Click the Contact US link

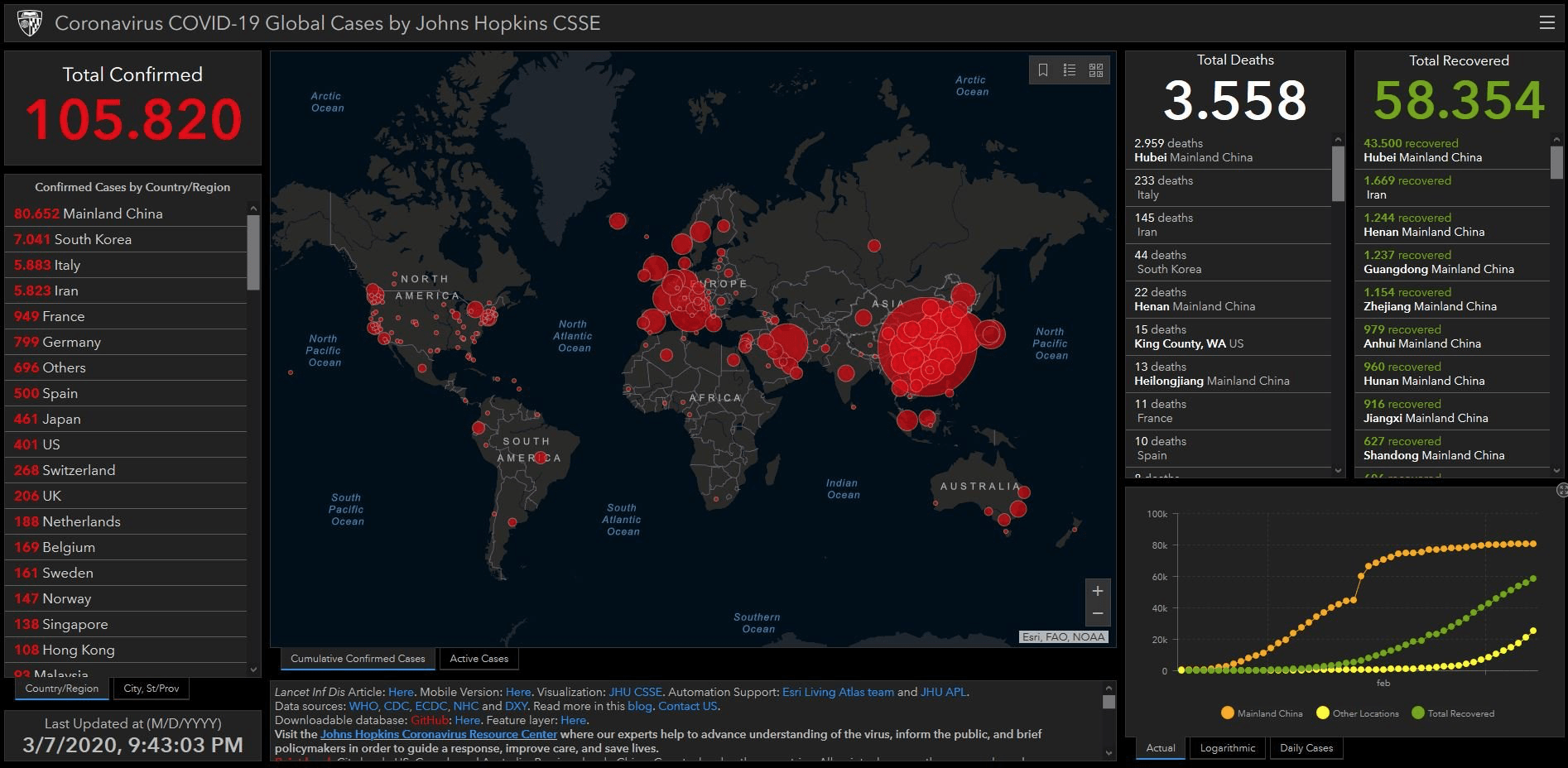[x=687, y=706]
